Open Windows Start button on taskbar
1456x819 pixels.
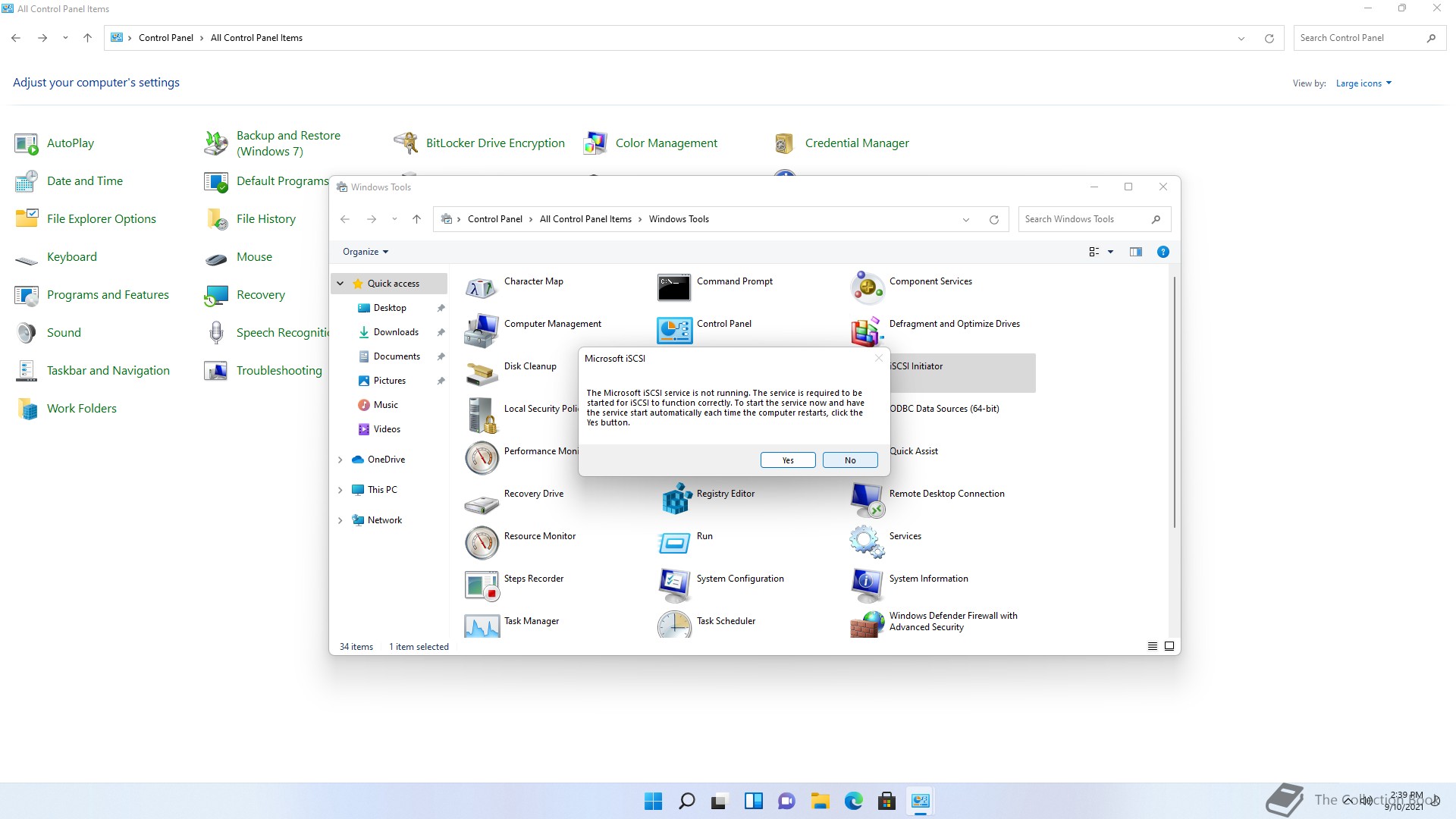coord(653,801)
